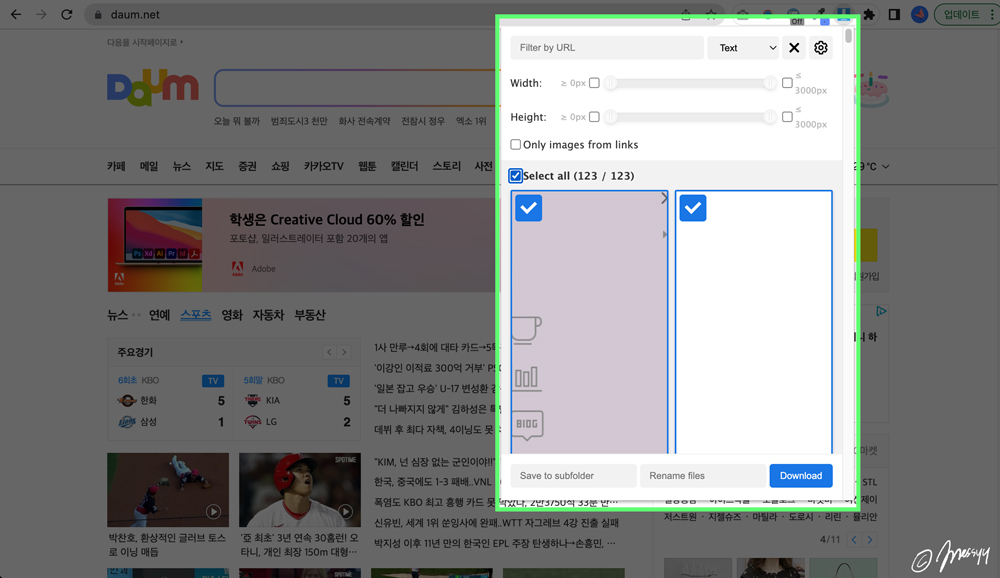Clear the filter using the X icon
This screenshot has width=1000, height=578.
[x=794, y=47]
